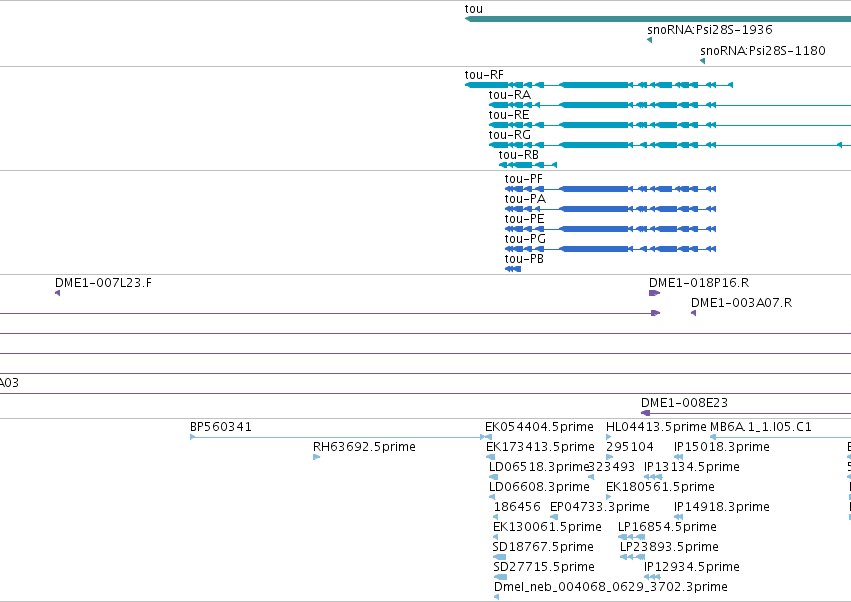The height and width of the screenshot is (602, 851).
Task: Select the LP16854.5prime EST
Action: [x=632, y=537]
